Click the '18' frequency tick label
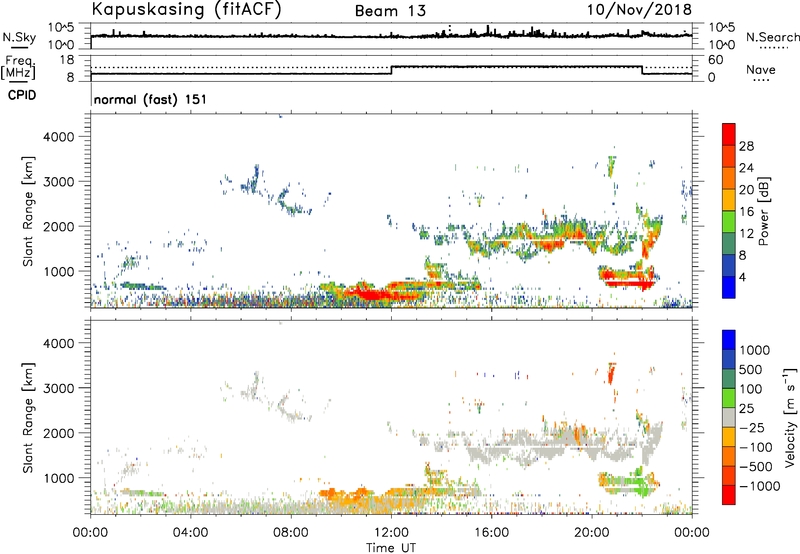Viewport: 800px width, 554px height. point(67,60)
